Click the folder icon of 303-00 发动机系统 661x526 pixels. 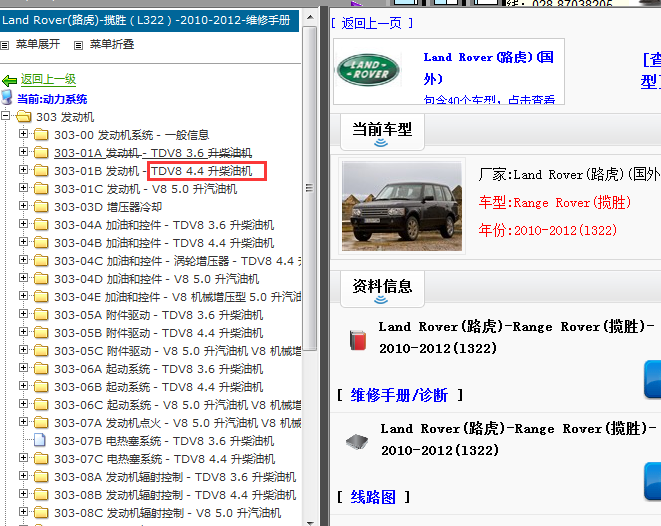click(41, 134)
